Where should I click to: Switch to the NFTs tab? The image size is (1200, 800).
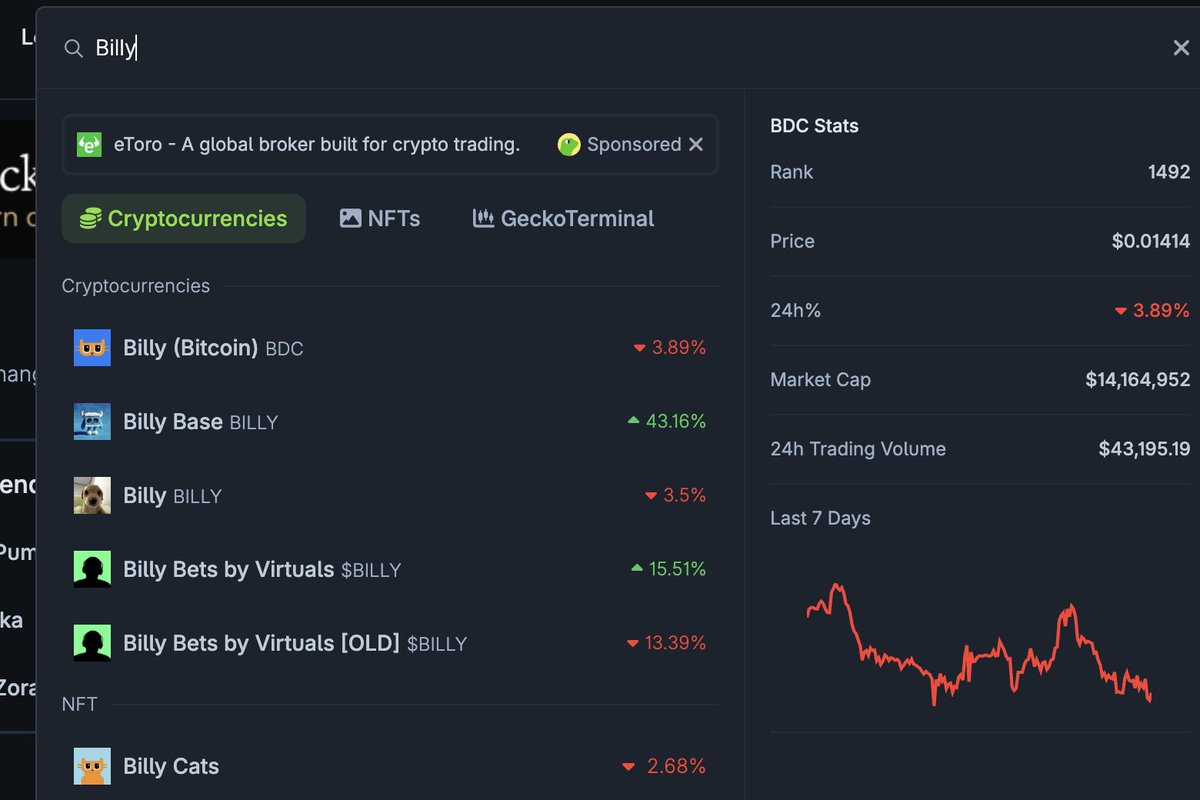[x=380, y=218]
